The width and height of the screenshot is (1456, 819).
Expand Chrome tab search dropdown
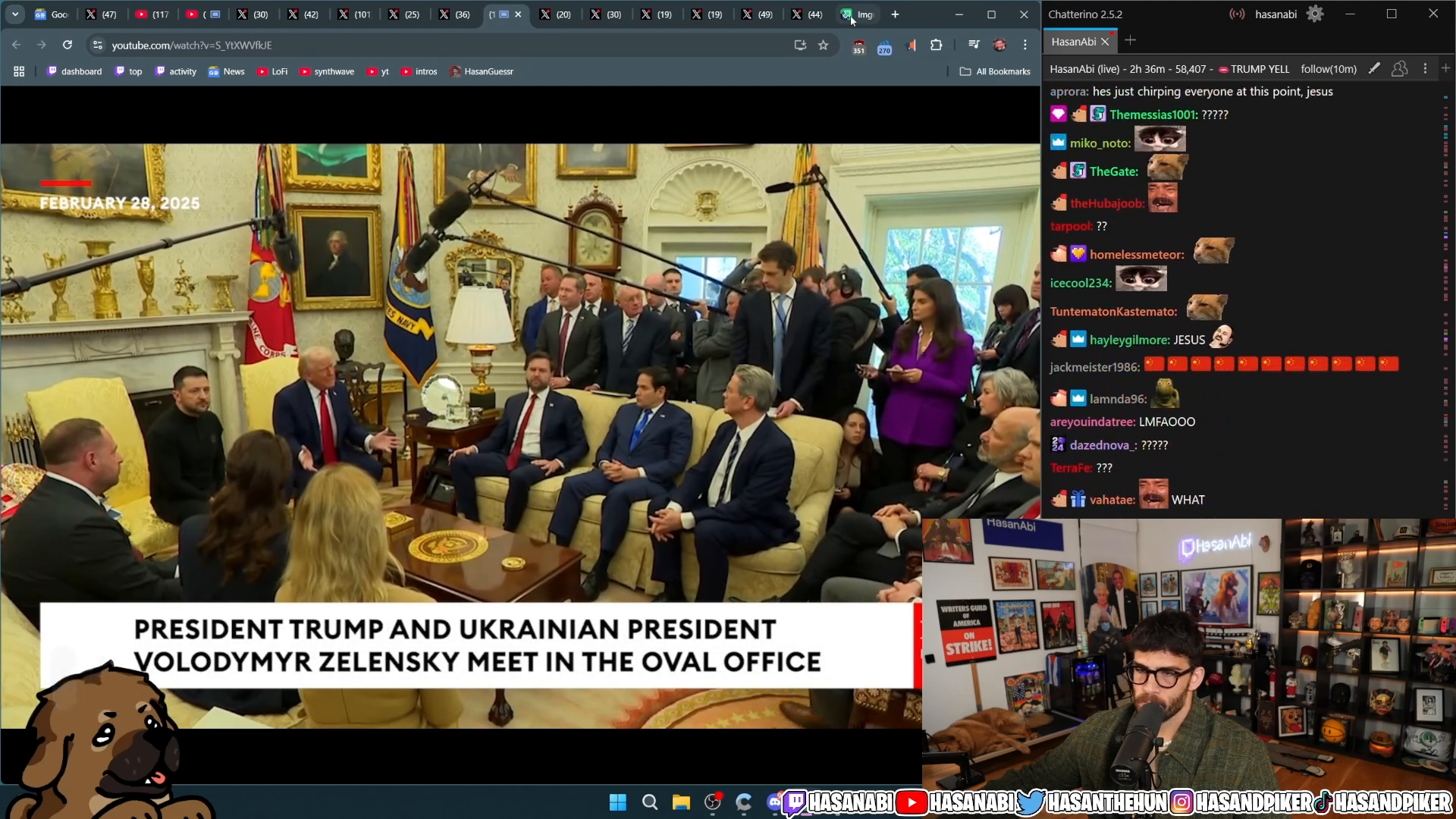click(x=15, y=14)
